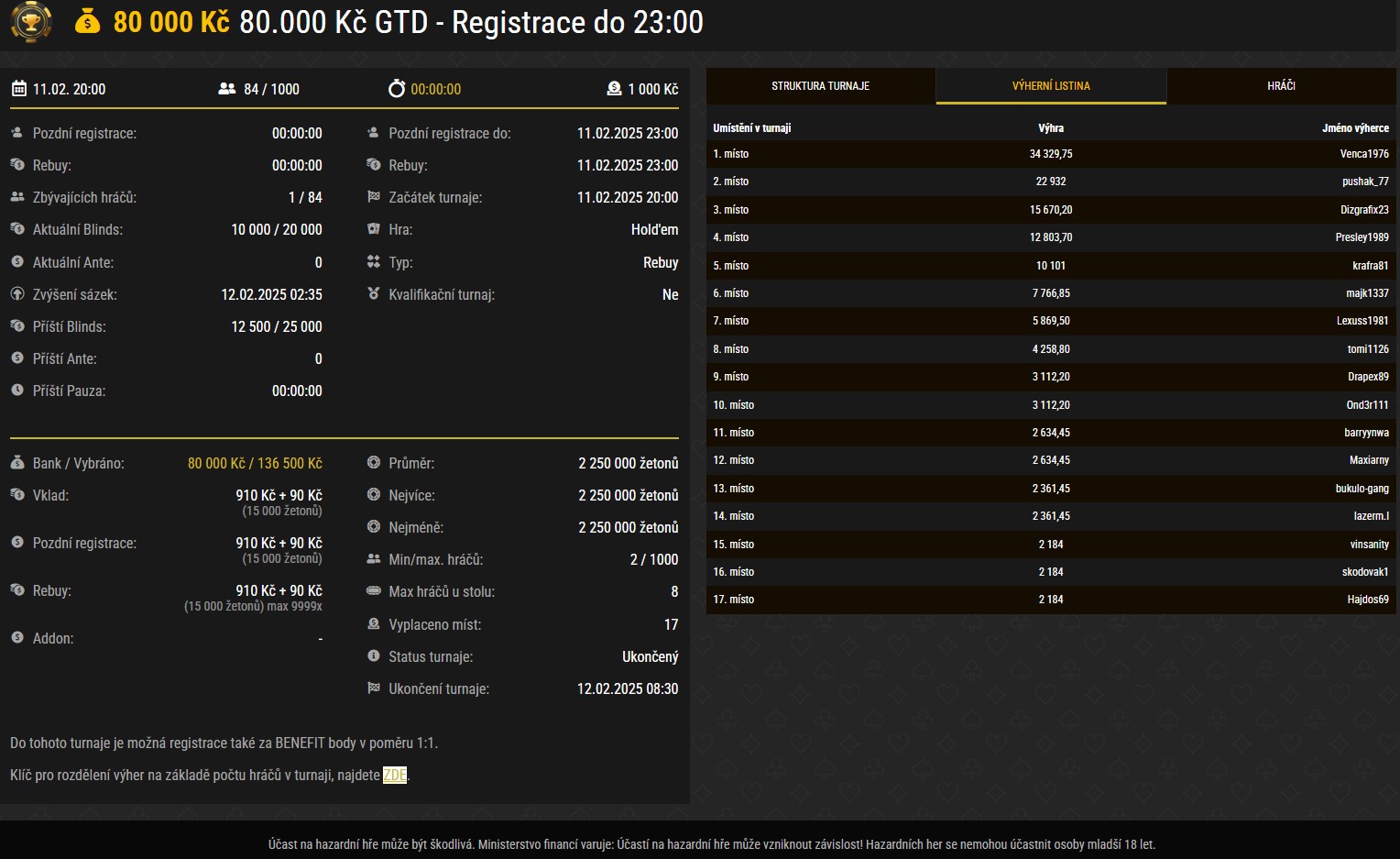Click icon next to Aktuální Blinds

point(17,229)
